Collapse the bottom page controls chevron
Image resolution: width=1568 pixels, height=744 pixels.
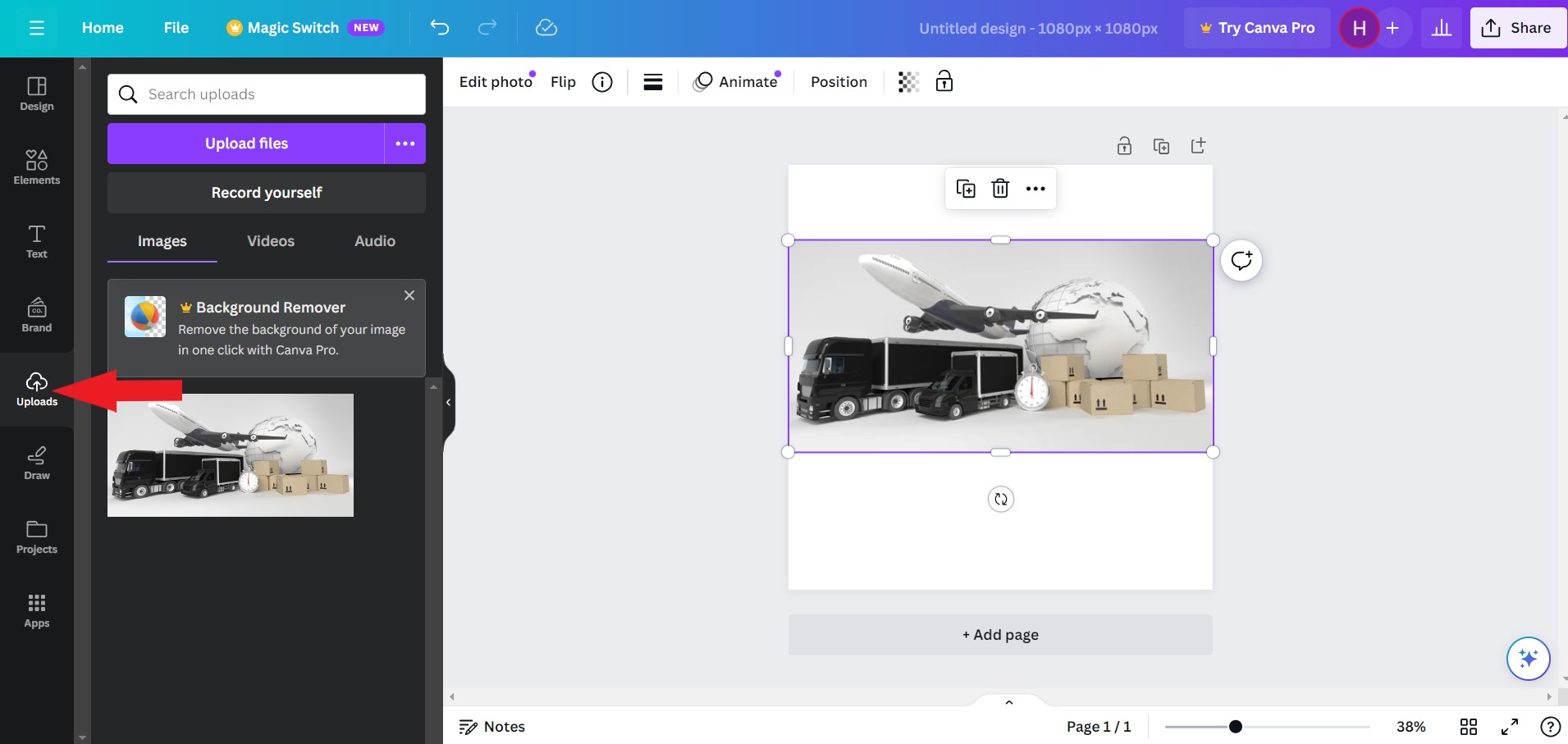point(1008,702)
